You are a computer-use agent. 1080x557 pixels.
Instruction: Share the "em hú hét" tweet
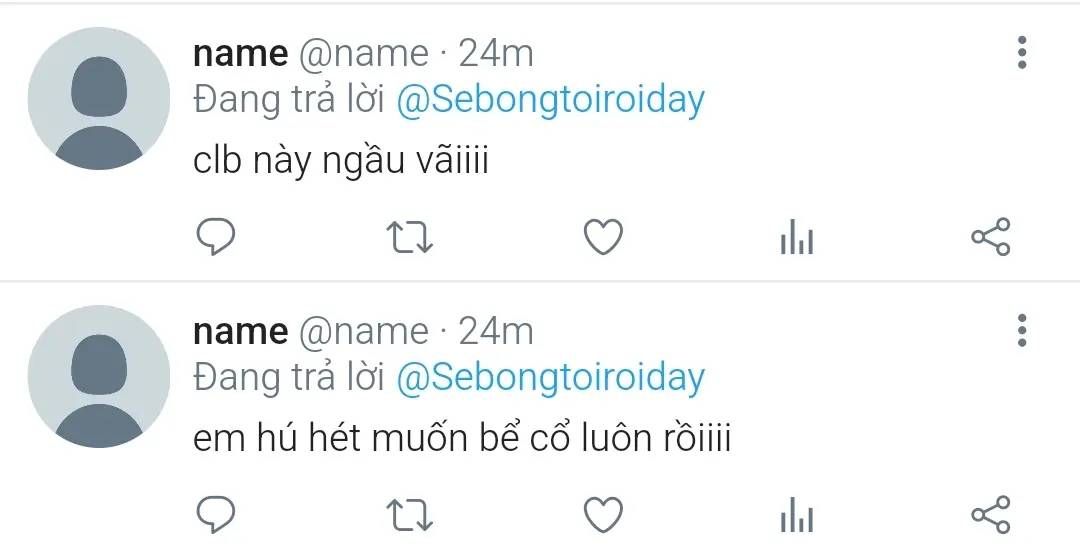point(991,514)
